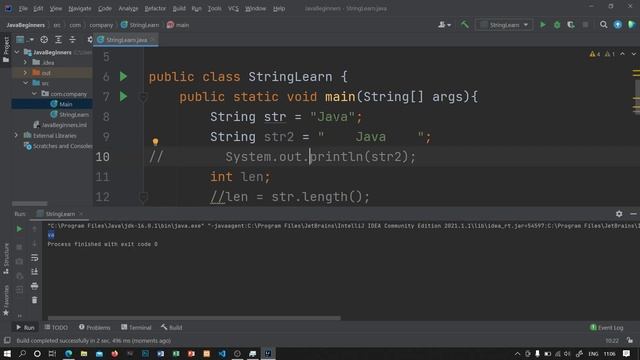Collapse the JavaBeginners project root node
640x360 pixels.
point(17,52)
